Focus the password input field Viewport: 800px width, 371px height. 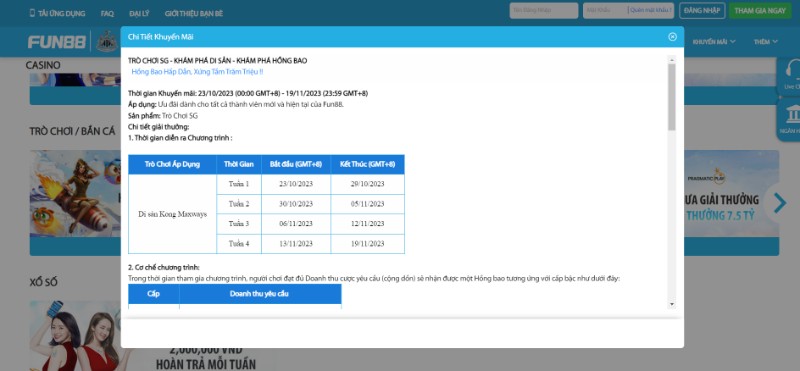tap(605, 10)
